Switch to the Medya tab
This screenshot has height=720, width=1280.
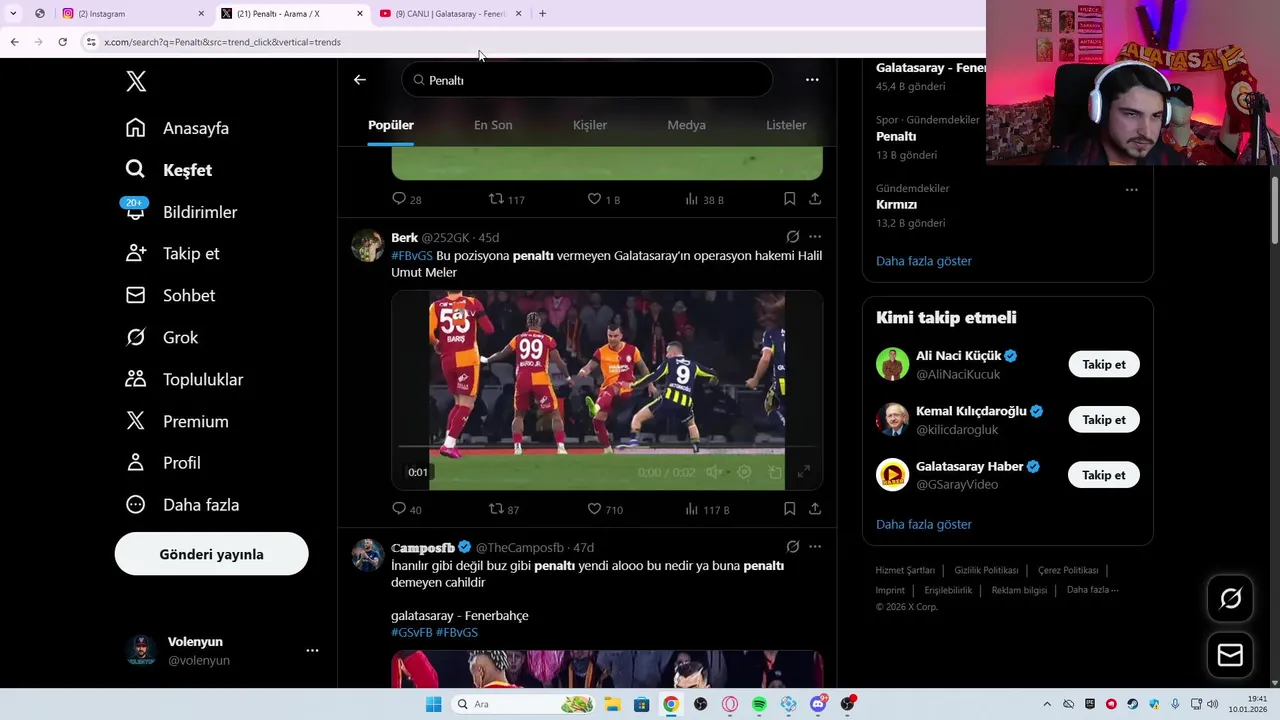(686, 125)
